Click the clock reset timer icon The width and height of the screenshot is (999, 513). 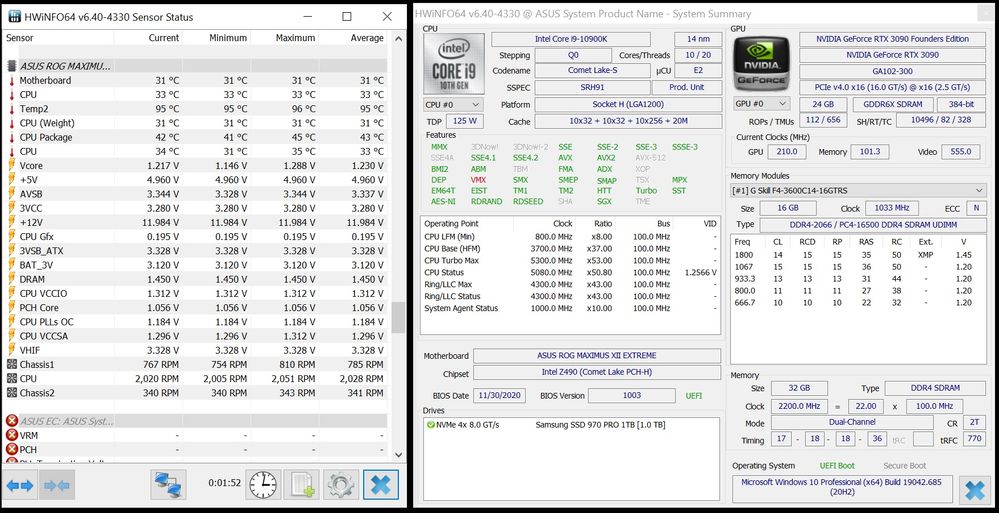tap(263, 486)
